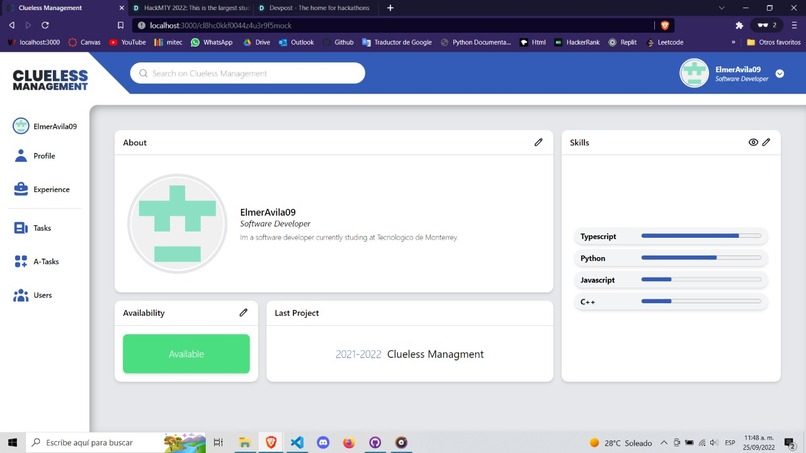Open Visual Studio Code from taskbar
Image resolution: width=806 pixels, height=453 pixels.
coord(297,442)
